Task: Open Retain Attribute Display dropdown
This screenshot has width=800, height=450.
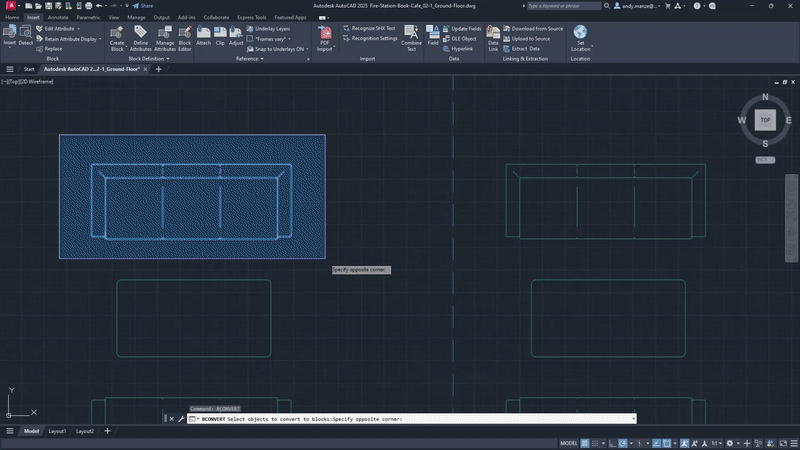Action: point(100,39)
